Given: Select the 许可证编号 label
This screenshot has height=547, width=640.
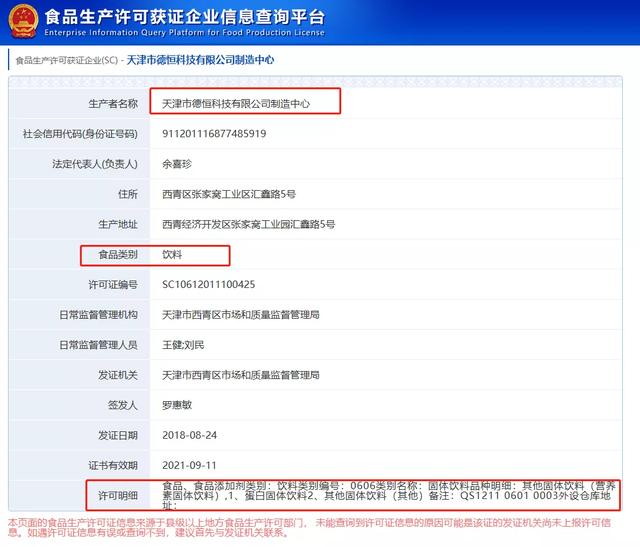Looking at the screenshot, I should tap(113, 285).
